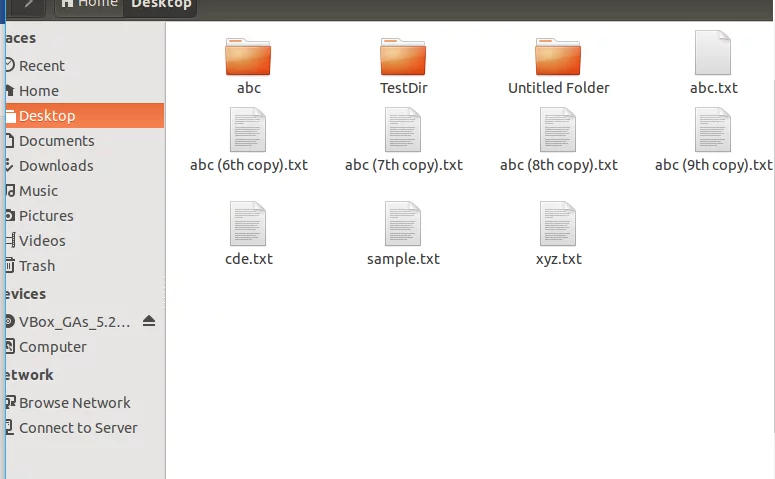Navigate to Home in path bar
This screenshot has width=775, height=479.
click(88, 5)
